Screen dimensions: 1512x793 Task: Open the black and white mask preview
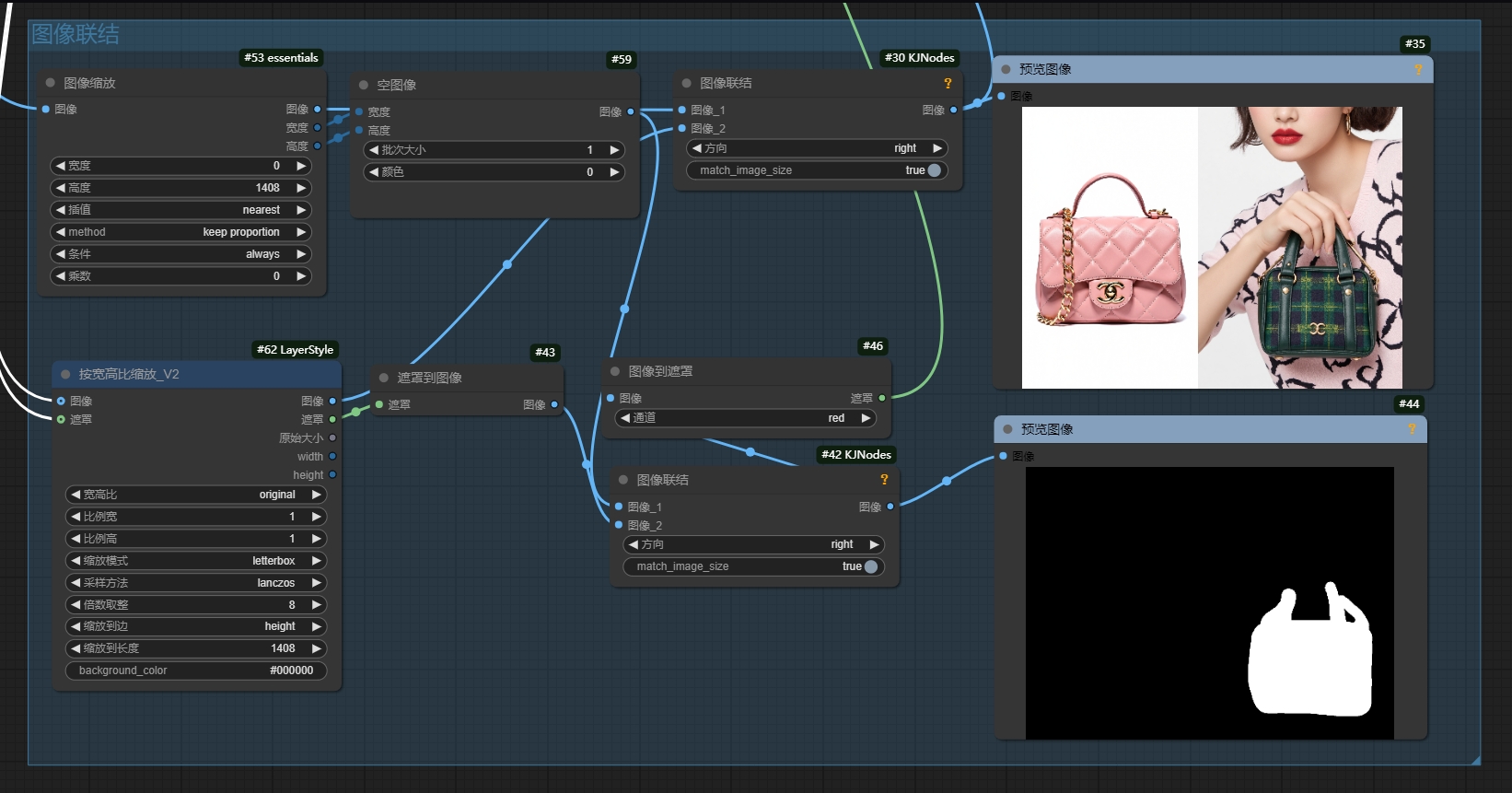pyautogui.click(x=1210, y=603)
